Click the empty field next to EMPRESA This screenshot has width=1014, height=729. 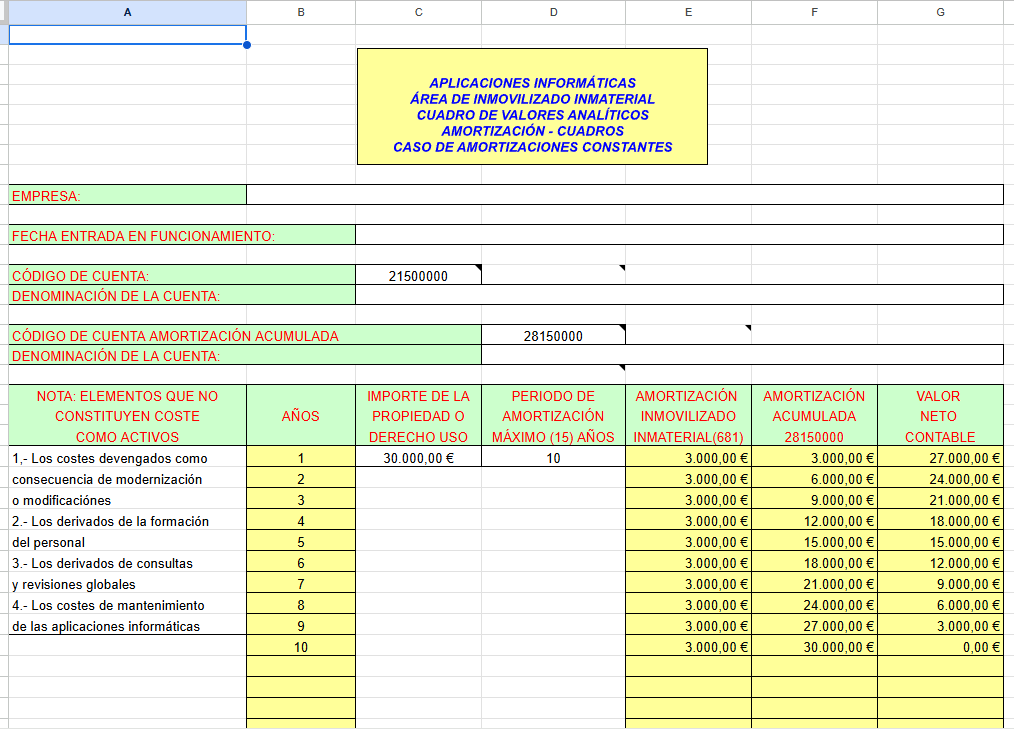(624, 195)
